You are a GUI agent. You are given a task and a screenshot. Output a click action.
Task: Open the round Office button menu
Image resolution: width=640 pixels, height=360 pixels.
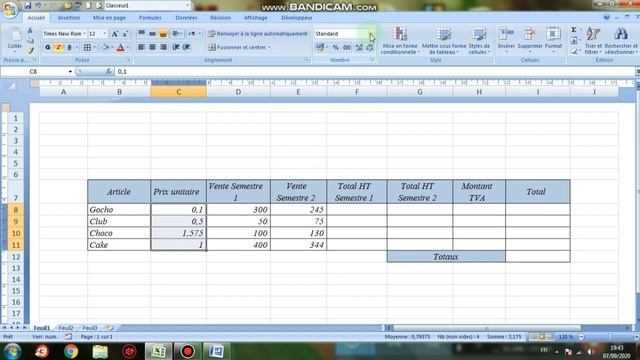click(x=10, y=9)
